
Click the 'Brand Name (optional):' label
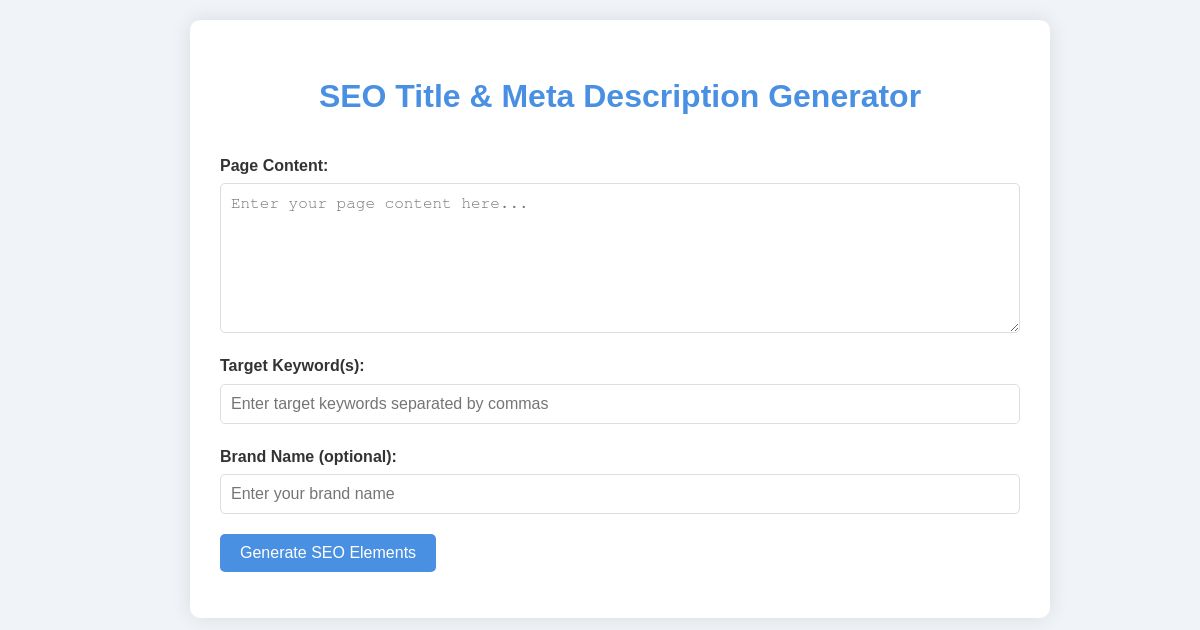[x=308, y=457]
